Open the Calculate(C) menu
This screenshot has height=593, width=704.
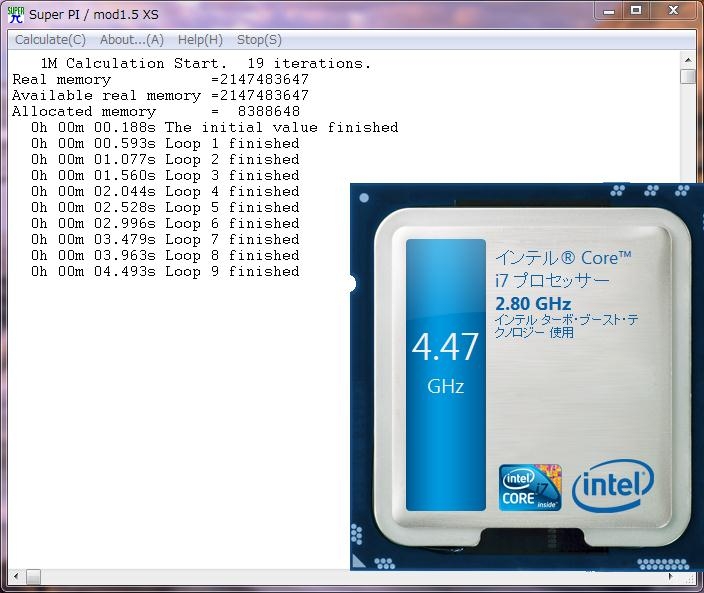[x=50, y=40]
